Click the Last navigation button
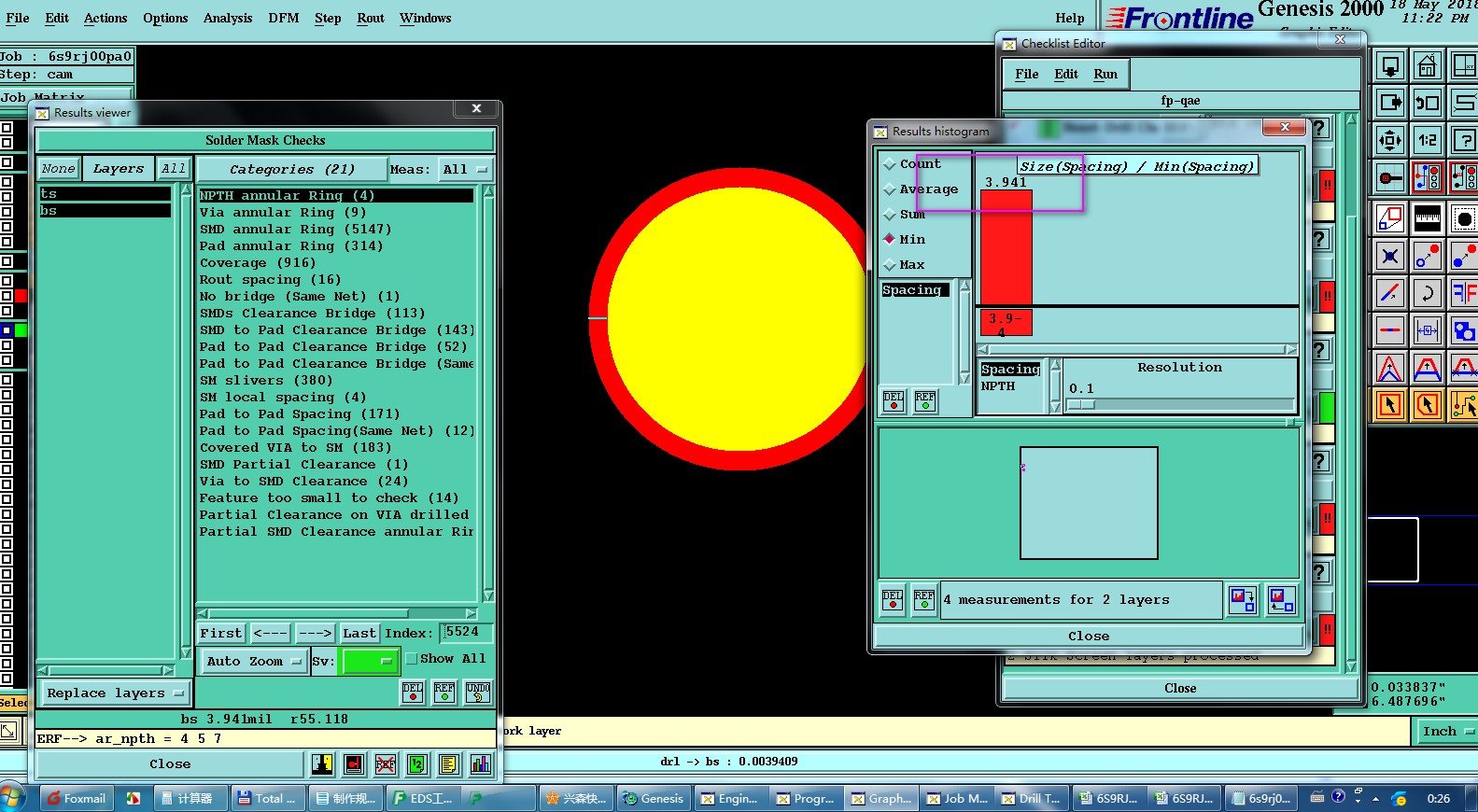1478x812 pixels. pyautogui.click(x=359, y=633)
